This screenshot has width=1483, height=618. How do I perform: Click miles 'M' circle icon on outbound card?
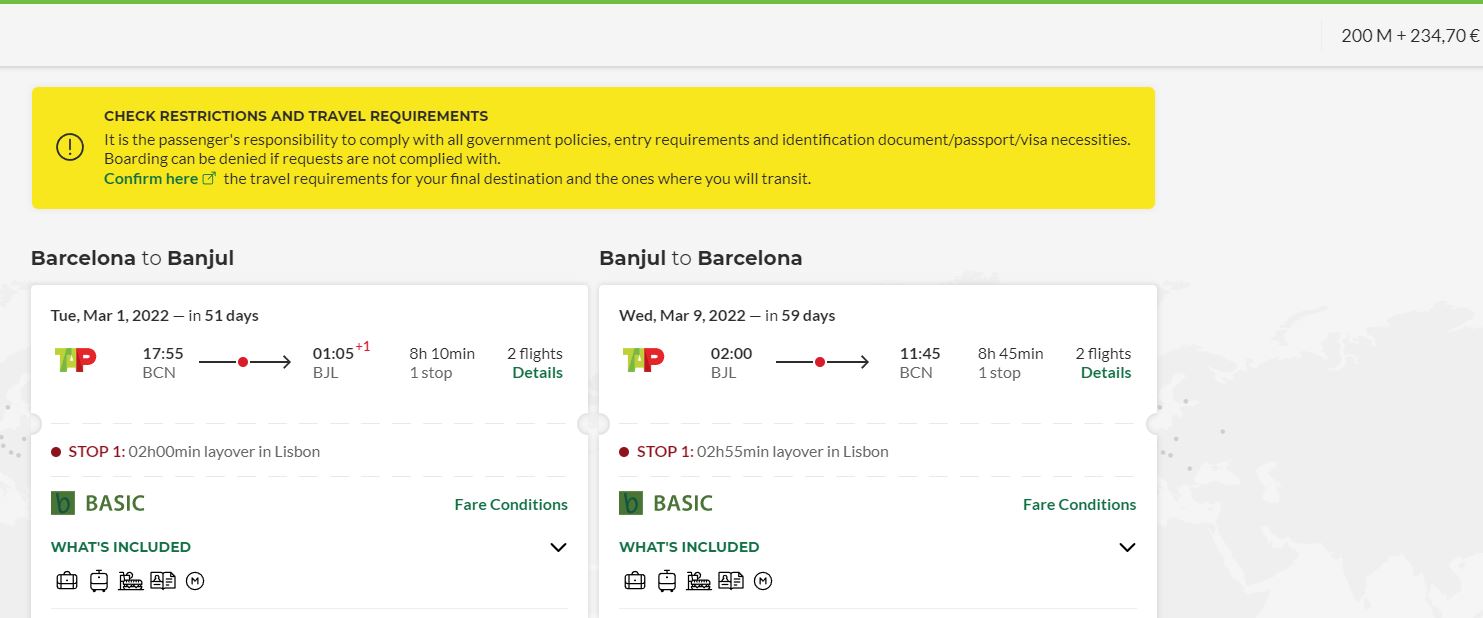pos(195,580)
